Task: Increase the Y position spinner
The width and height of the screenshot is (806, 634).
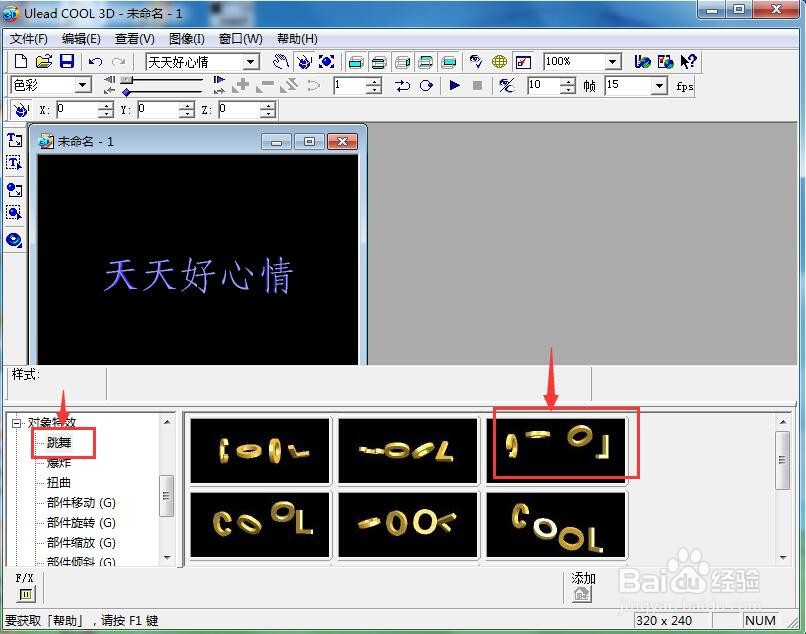Action: coord(187,105)
